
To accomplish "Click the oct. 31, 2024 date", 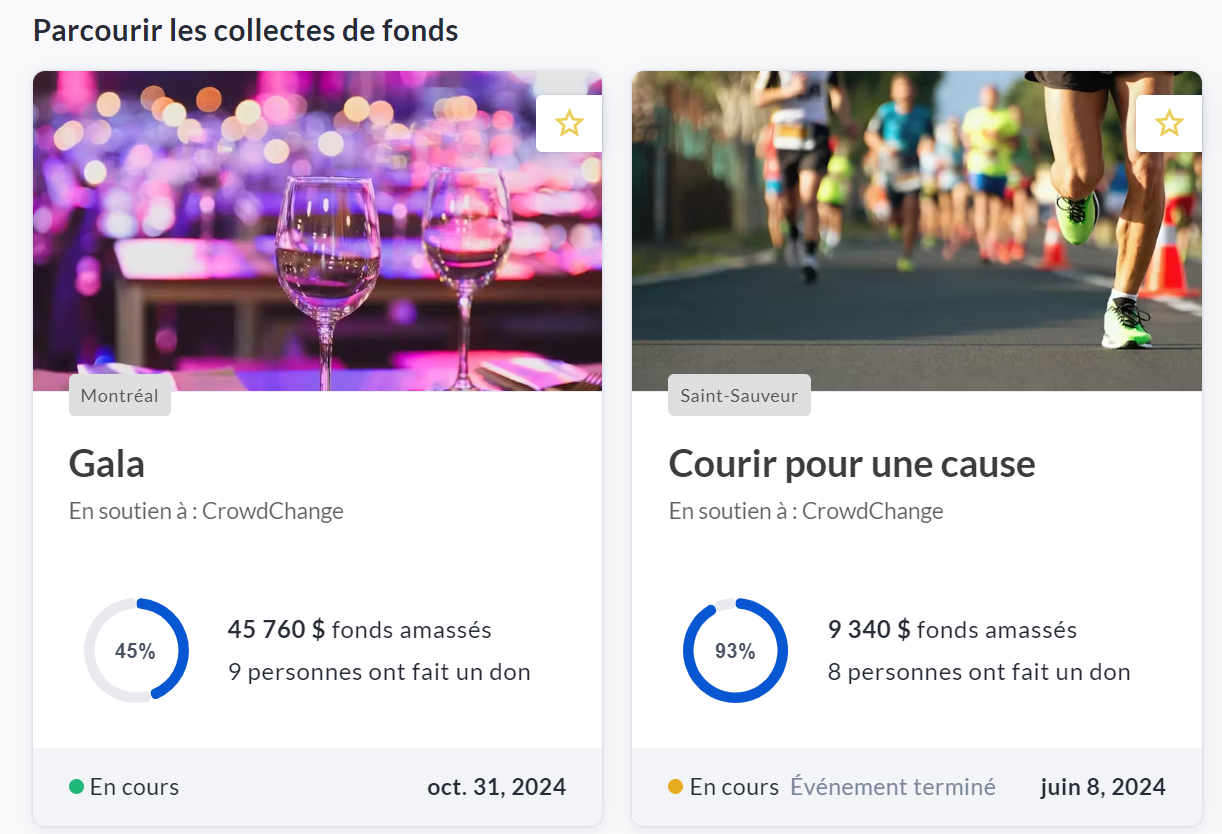I will pos(496,787).
